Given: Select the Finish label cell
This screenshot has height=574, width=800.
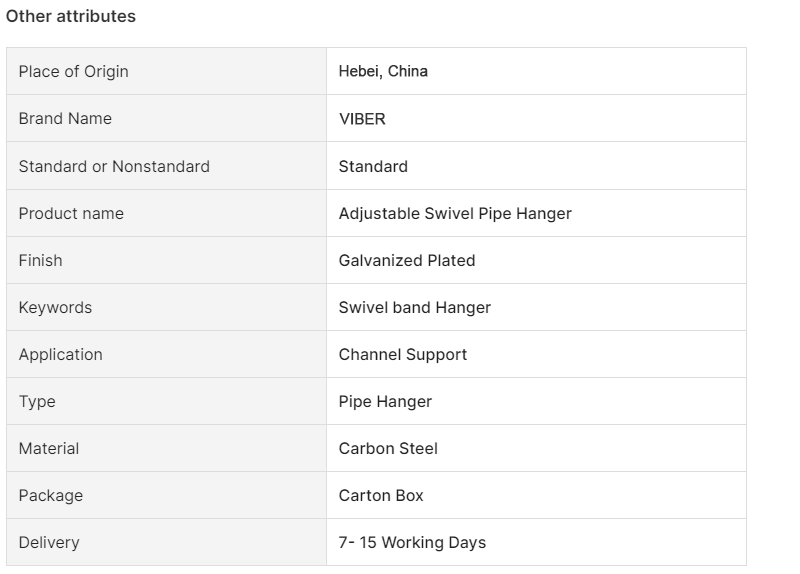Looking at the screenshot, I should coord(166,260).
